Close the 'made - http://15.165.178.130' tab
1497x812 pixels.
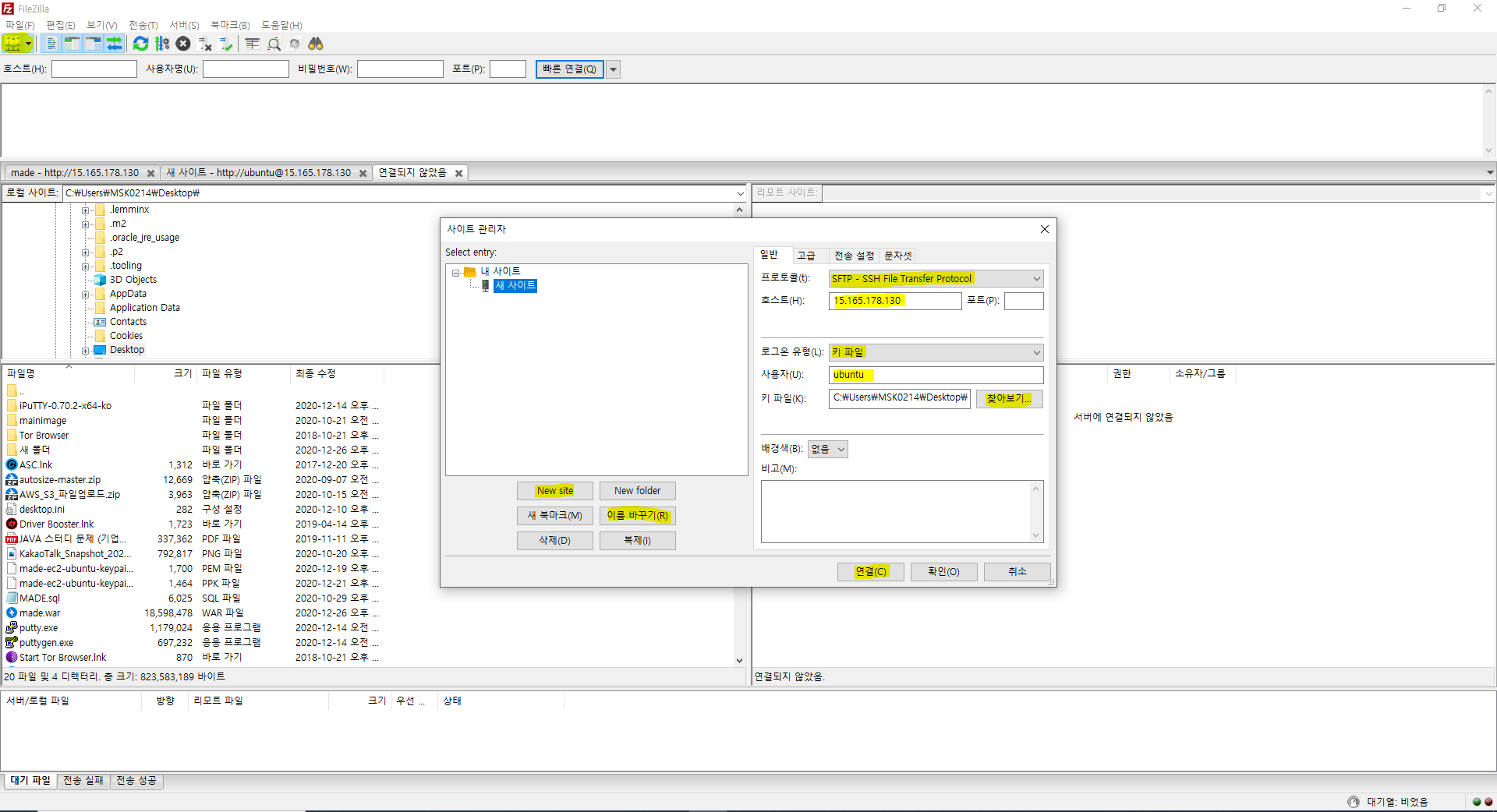151,173
